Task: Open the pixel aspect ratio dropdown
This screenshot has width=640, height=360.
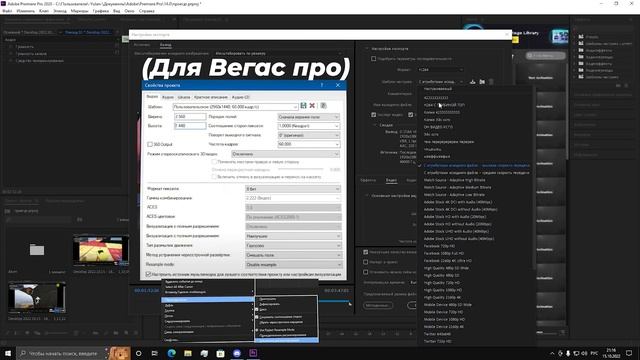Action: pyautogui.click(x=309, y=126)
